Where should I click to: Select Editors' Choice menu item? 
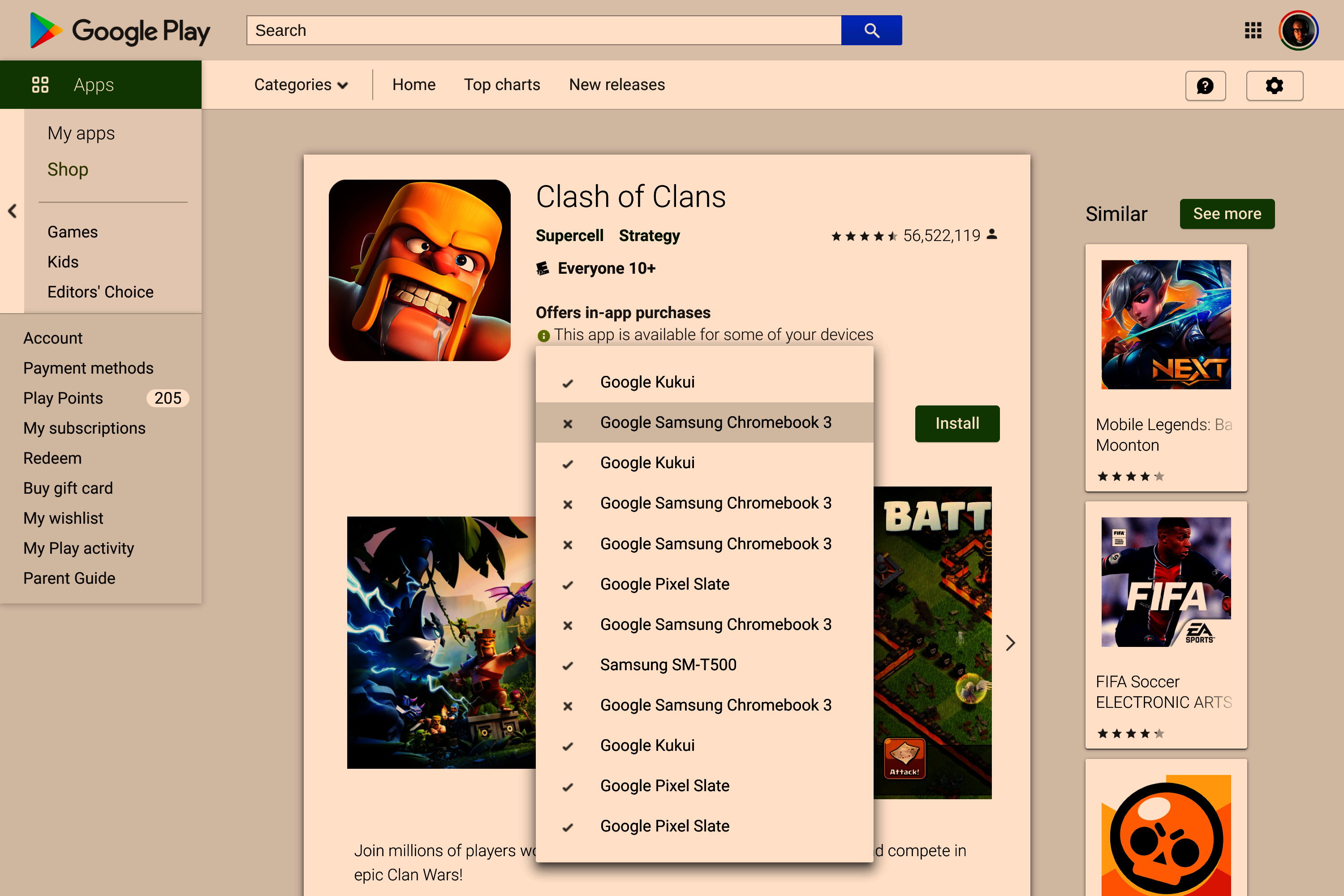coord(100,292)
